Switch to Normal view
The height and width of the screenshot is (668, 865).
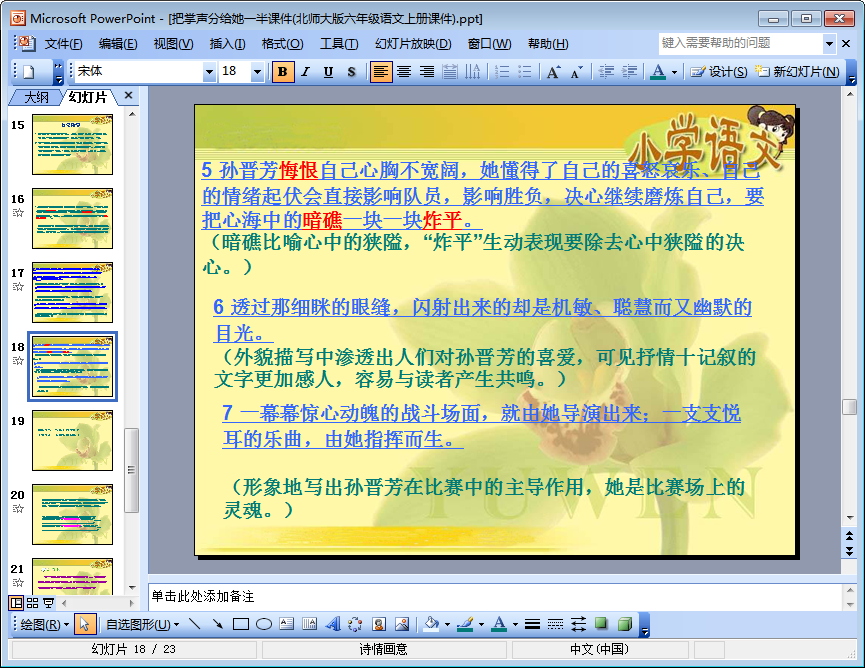point(17,603)
